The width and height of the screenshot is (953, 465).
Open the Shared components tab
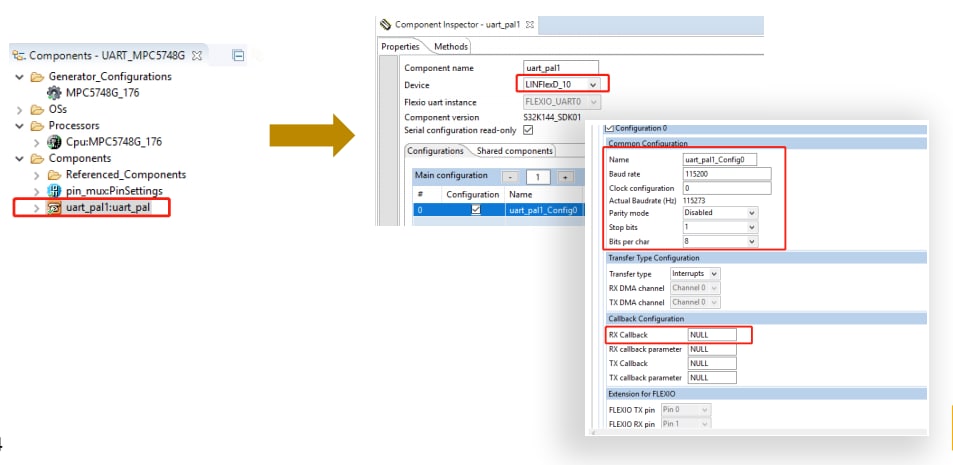point(514,151)
